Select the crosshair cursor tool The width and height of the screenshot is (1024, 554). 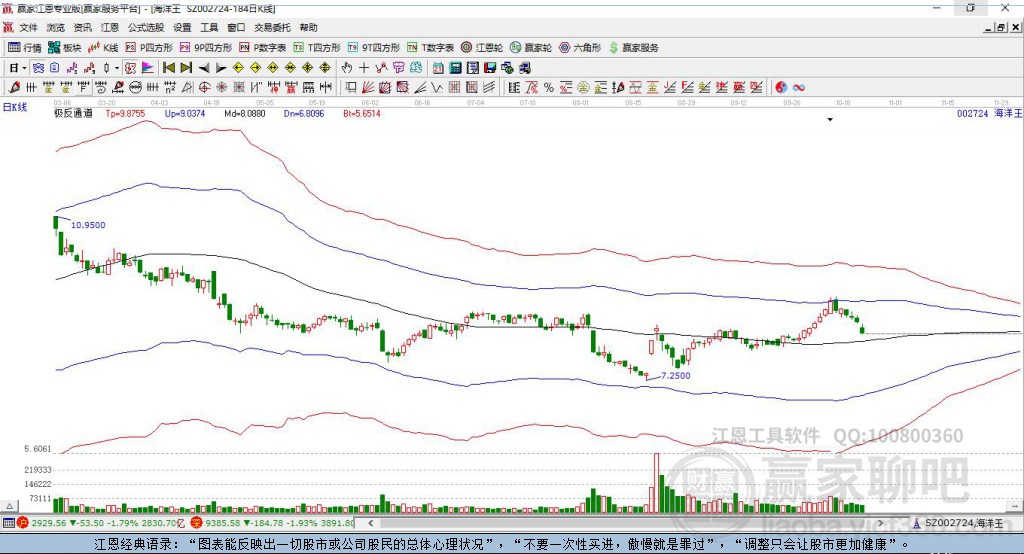pyautogui.click(x=364, y=68)
